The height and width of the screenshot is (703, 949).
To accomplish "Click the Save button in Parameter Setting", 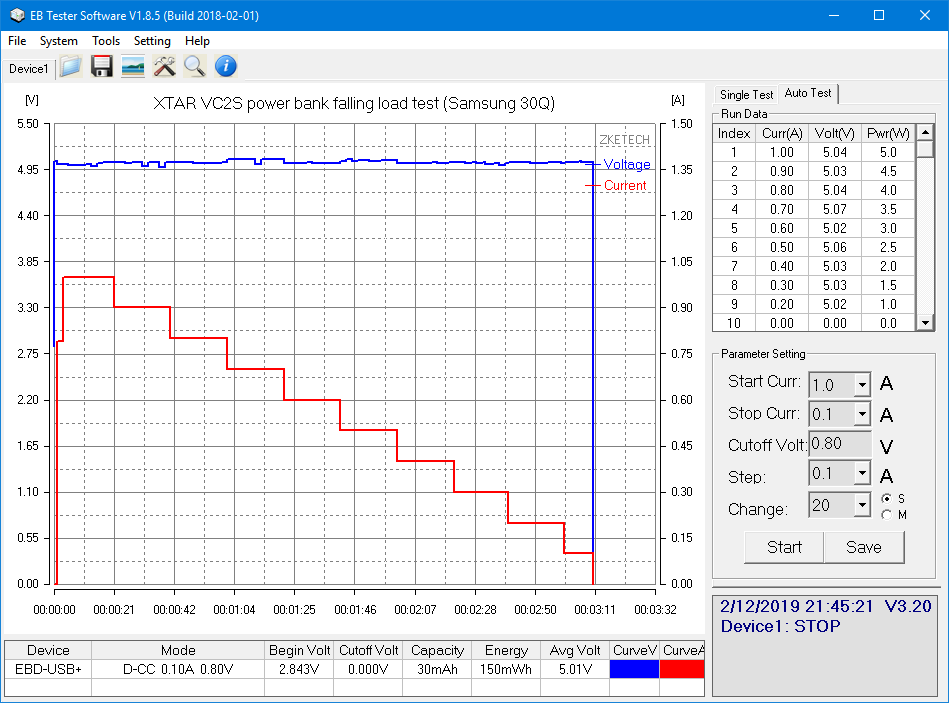I will pos(864,548).
